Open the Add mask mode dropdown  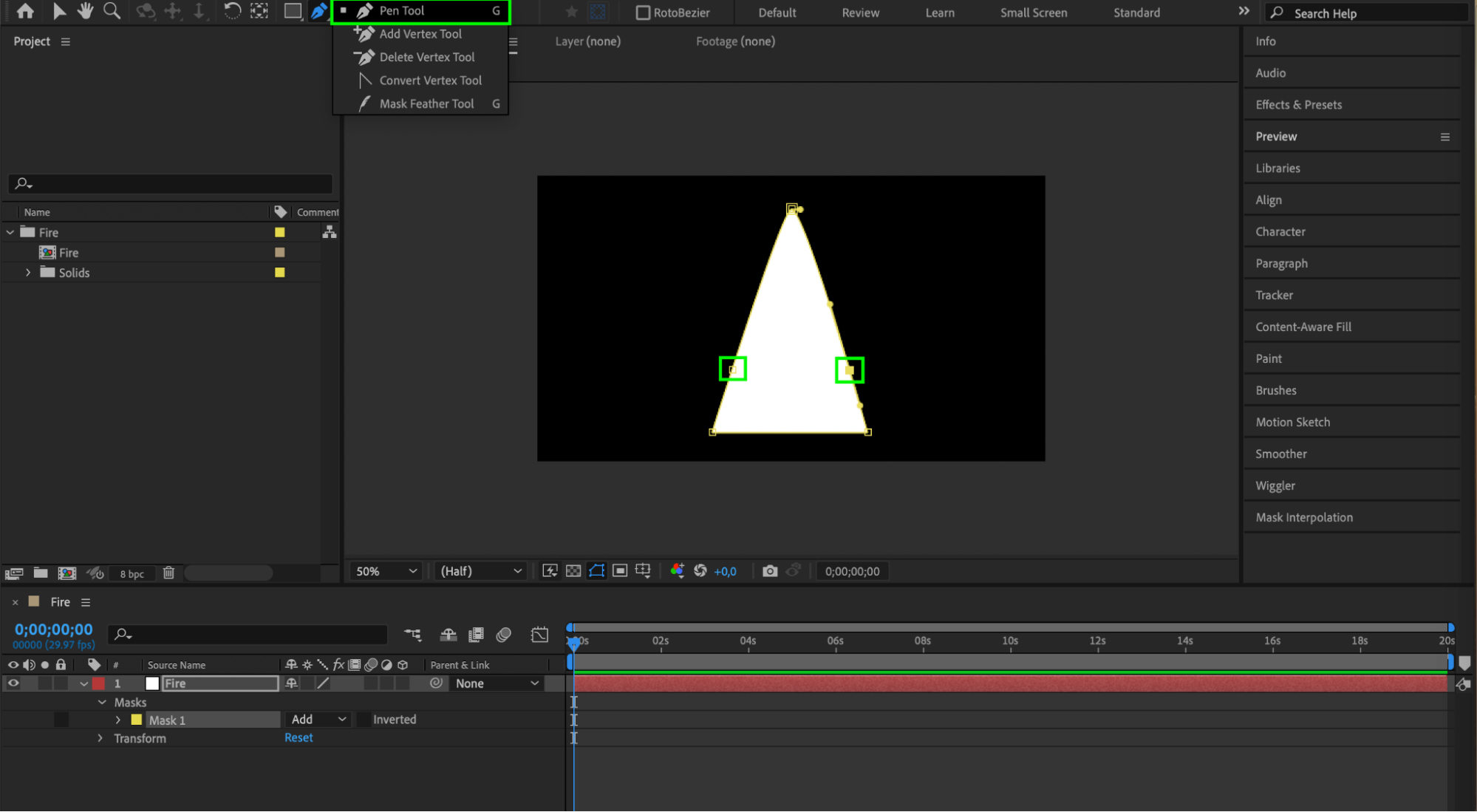coord(318,720)
